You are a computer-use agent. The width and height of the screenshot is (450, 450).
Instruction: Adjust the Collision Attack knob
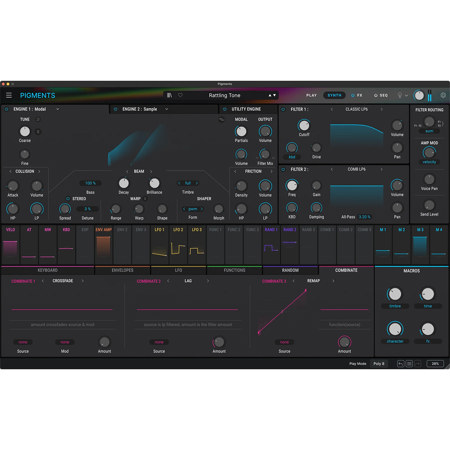13,186
